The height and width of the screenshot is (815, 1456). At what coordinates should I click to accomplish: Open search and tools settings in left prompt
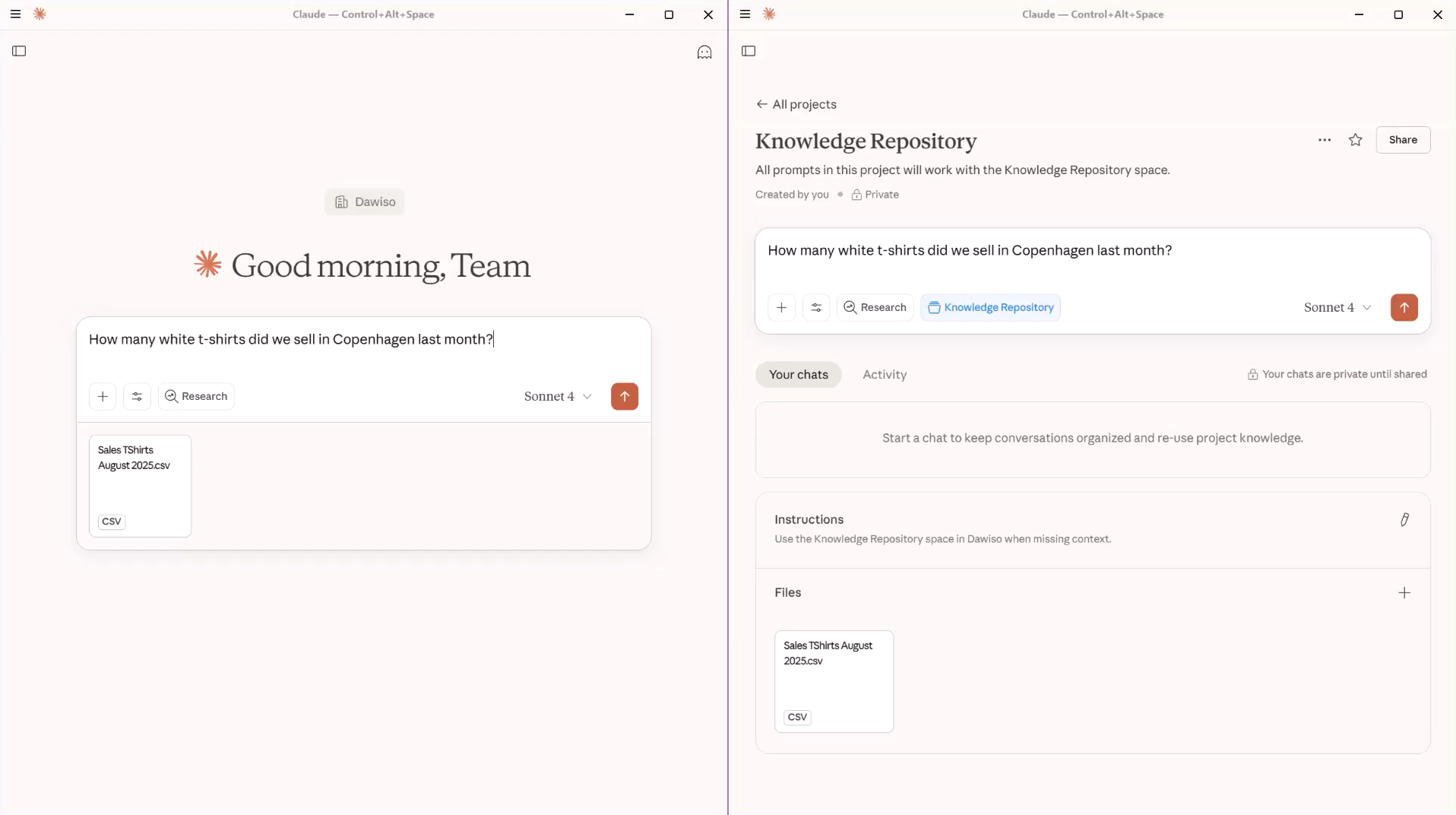click(x=137, y=396)
